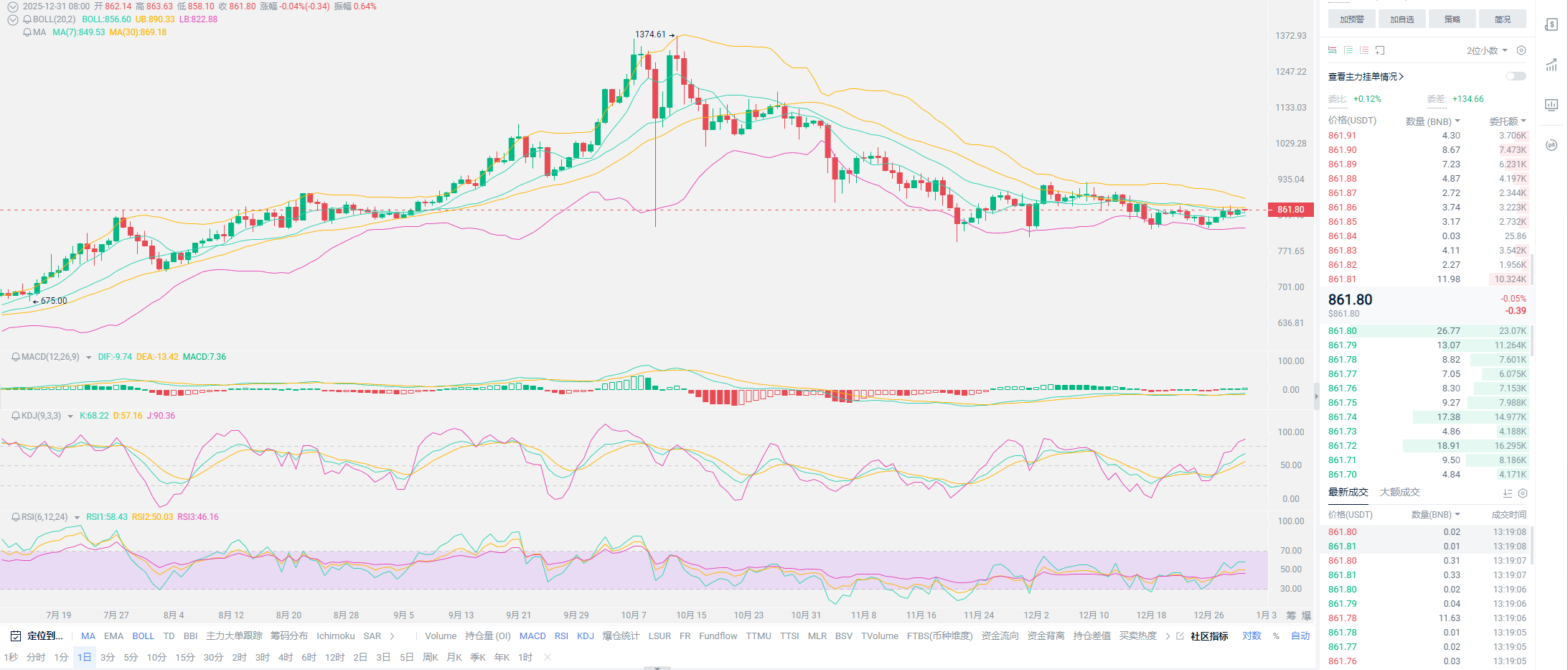Open the order book settings hexagon icon
Viewport: 1568px width, 670px height.
point(1521,50)
